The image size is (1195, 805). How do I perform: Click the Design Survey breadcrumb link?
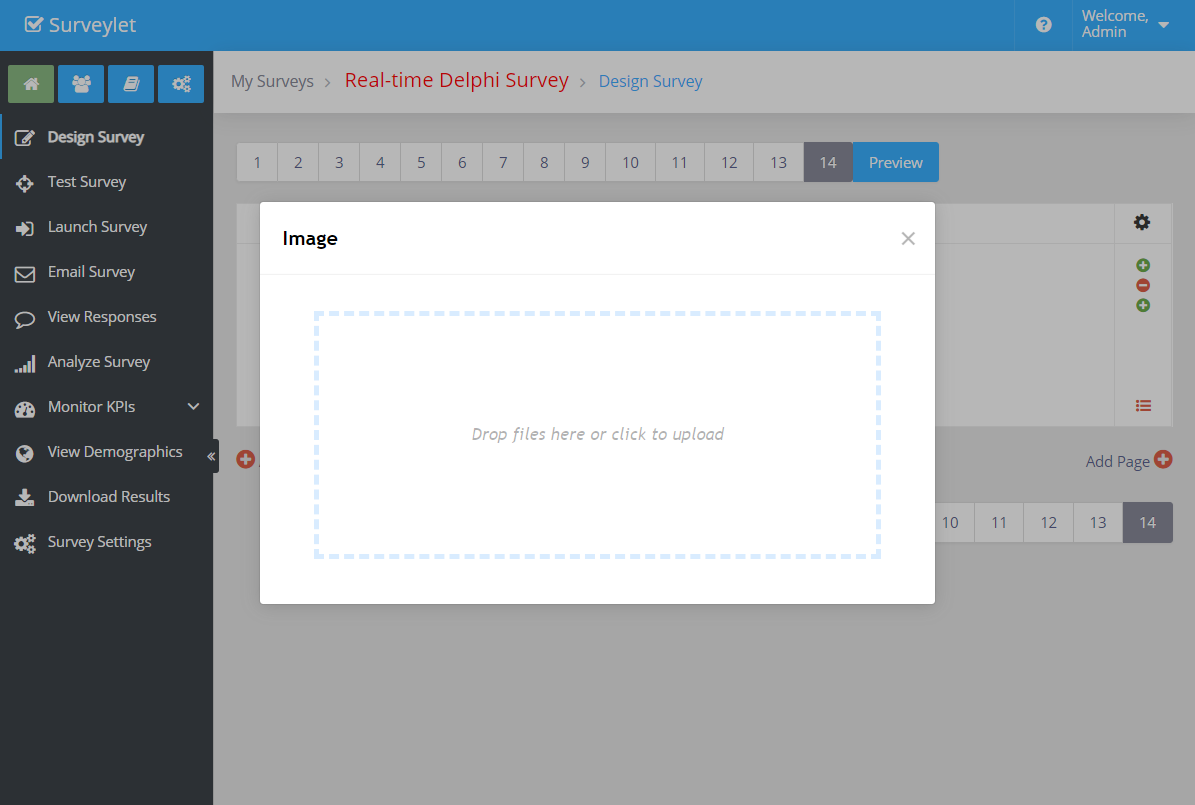(x=650, y=82)
